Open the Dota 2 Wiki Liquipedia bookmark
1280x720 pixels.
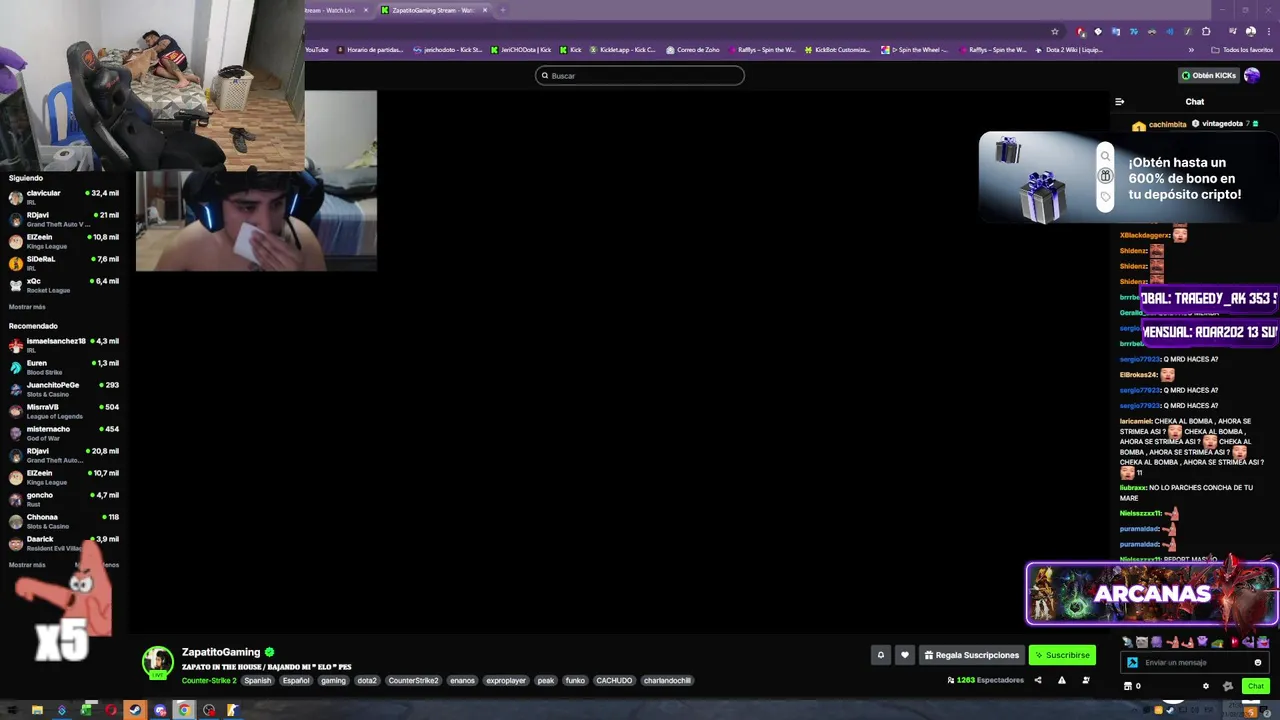click(1068, 49)
